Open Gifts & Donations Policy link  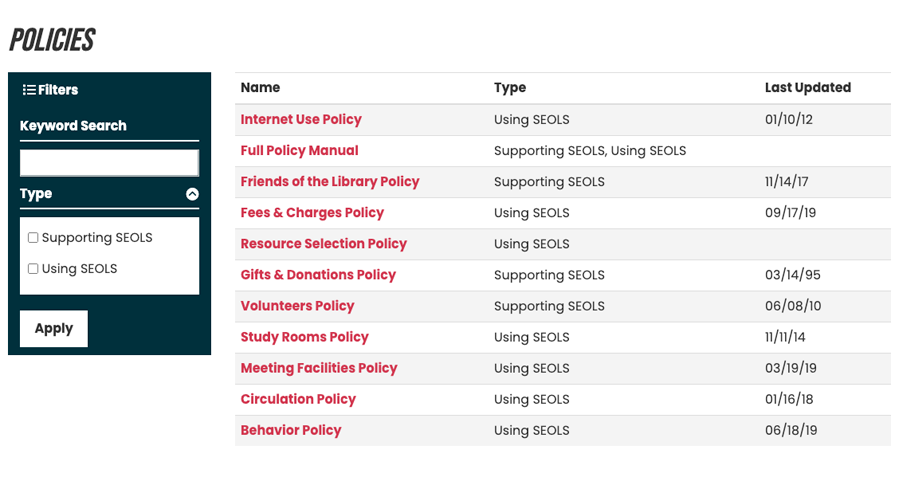(x=318, y=274)
